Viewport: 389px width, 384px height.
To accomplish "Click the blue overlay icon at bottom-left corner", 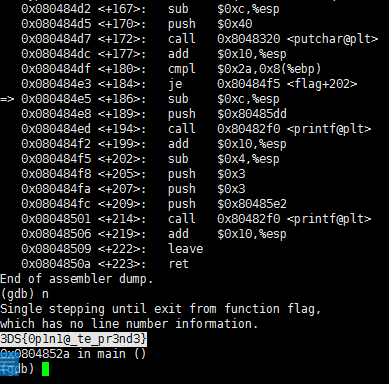I will 9,363.
